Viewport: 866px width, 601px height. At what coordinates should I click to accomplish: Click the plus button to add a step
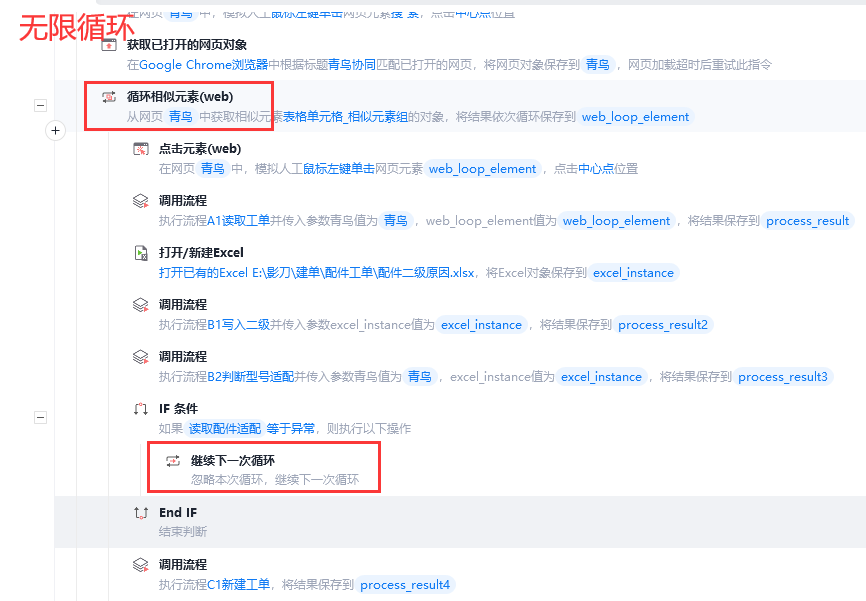point(55,130)
